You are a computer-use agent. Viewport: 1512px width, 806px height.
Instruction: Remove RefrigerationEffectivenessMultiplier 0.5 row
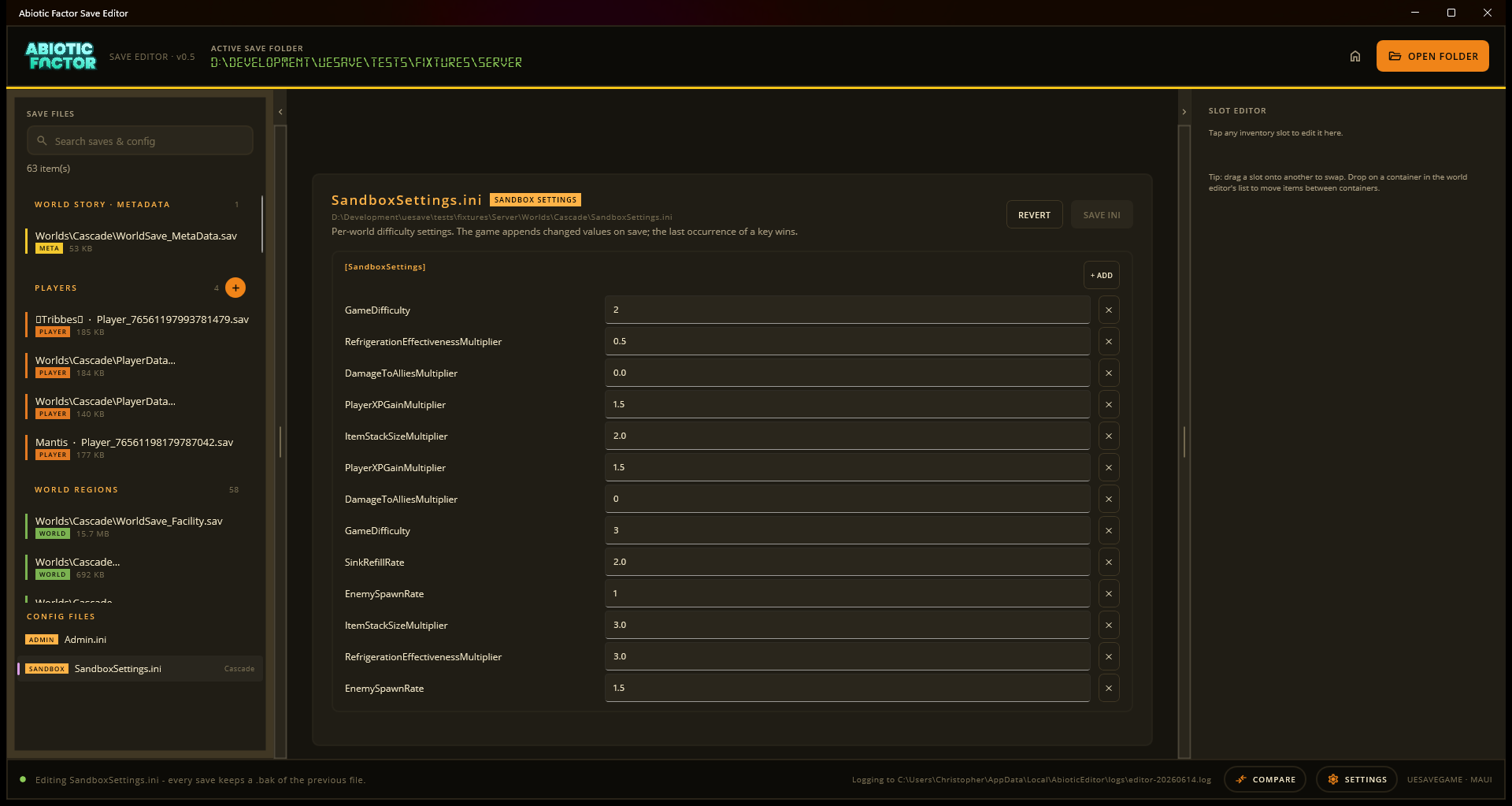coord(1109,341)
